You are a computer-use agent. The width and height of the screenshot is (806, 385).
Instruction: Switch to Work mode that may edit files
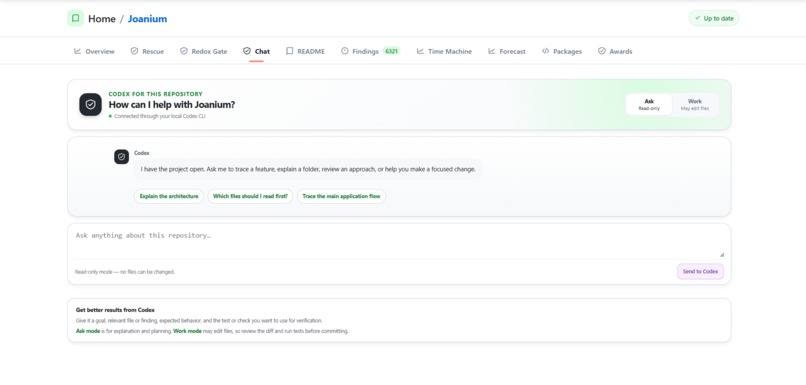[694, 104]
